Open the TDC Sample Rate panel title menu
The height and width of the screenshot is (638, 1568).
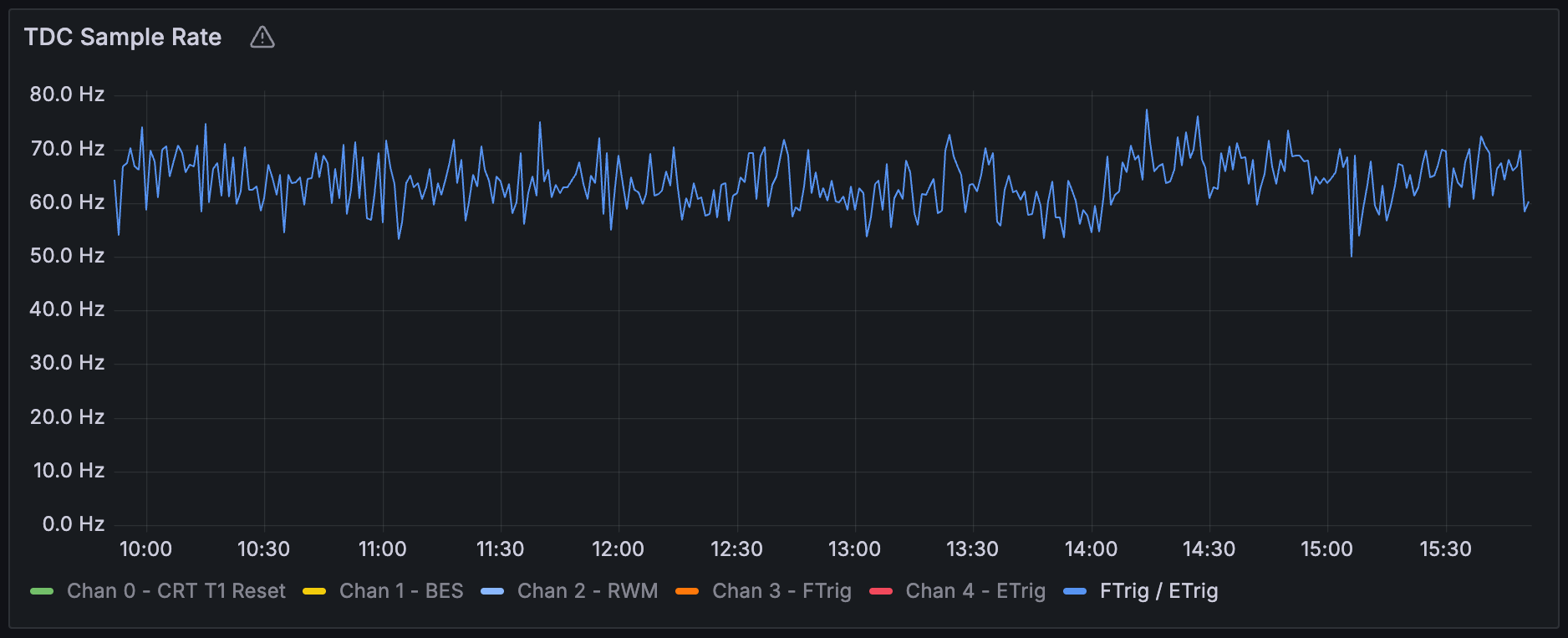(x=123, y=38)
